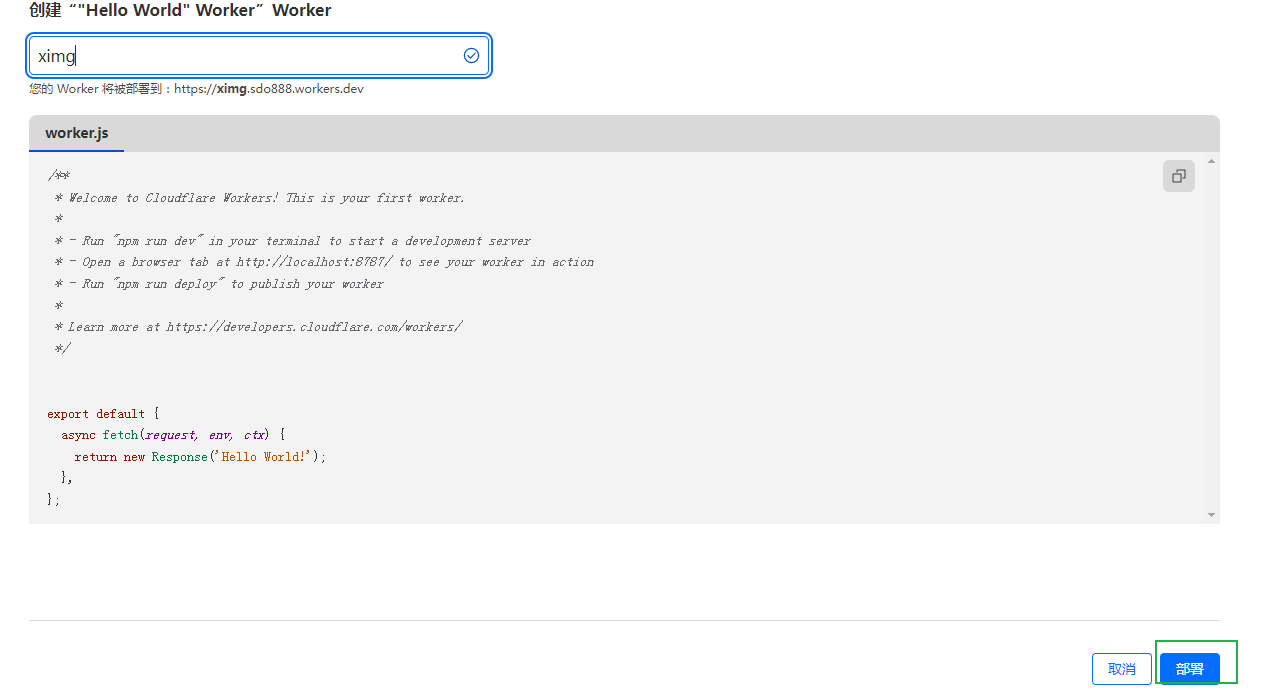Click the copy code icon
The image size is (1279, 690).
[x=1178, y=176]
